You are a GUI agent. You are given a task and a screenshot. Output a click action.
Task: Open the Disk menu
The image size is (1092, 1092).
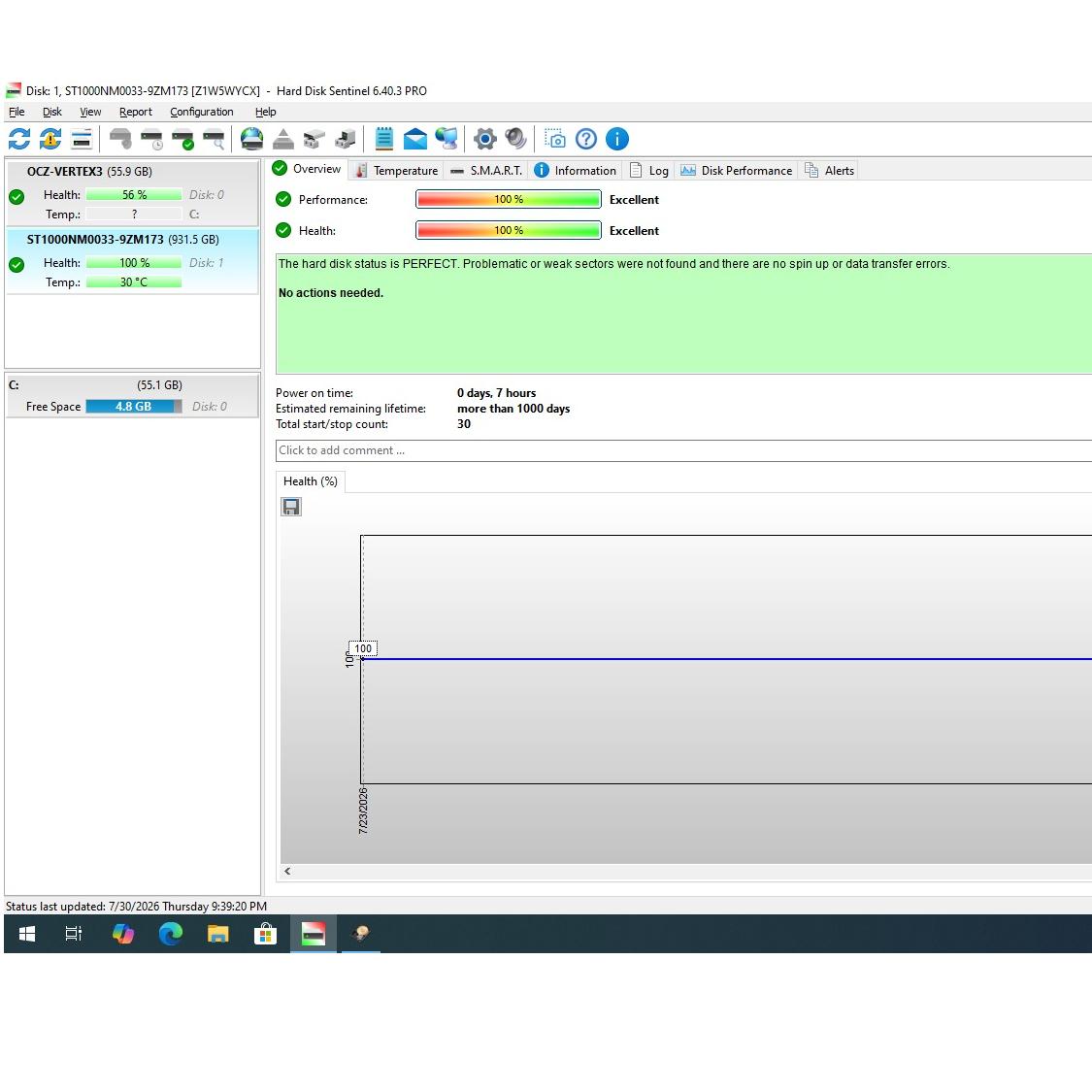click(x=52, y=112)
